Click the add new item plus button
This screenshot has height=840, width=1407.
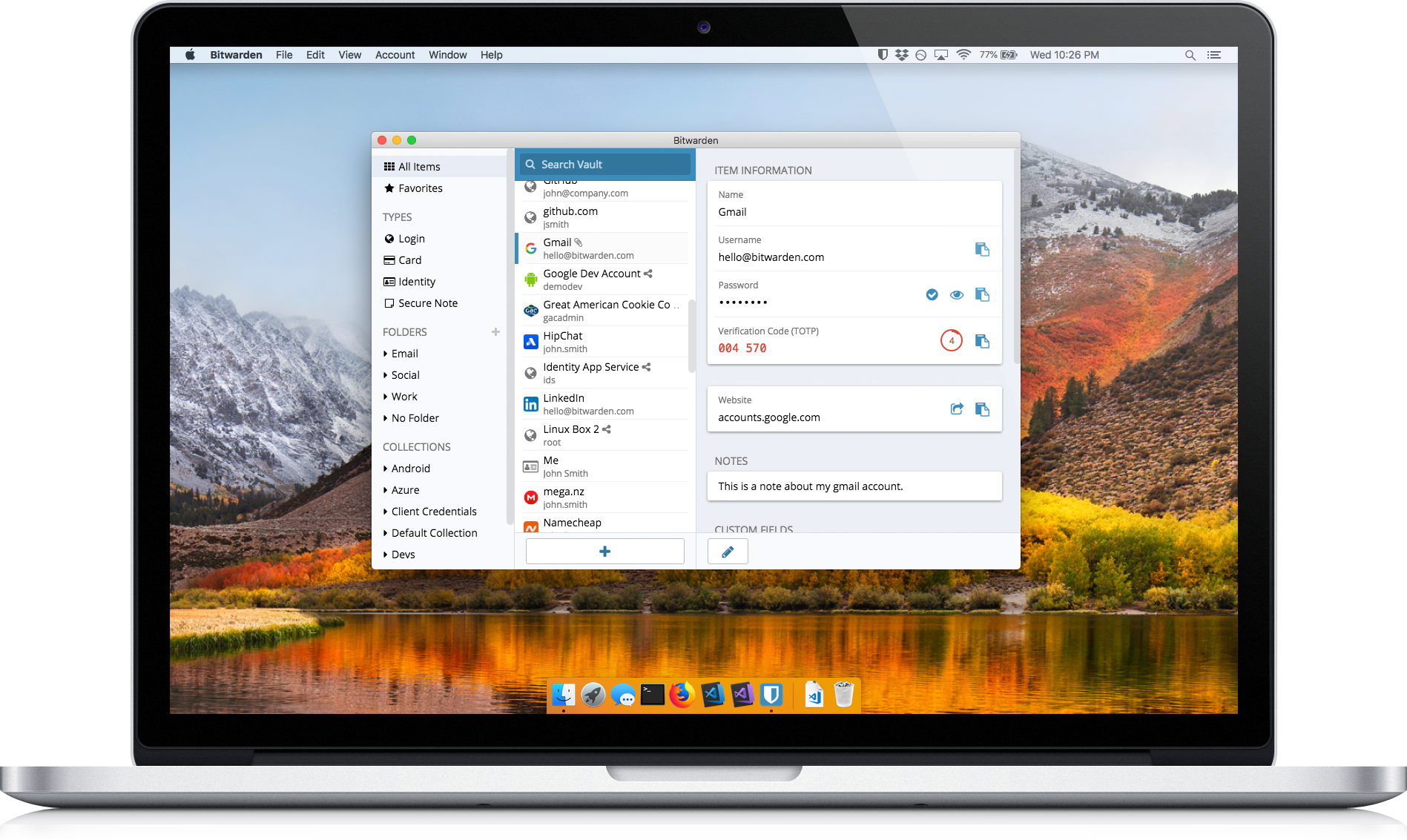[x=604, y=552]
